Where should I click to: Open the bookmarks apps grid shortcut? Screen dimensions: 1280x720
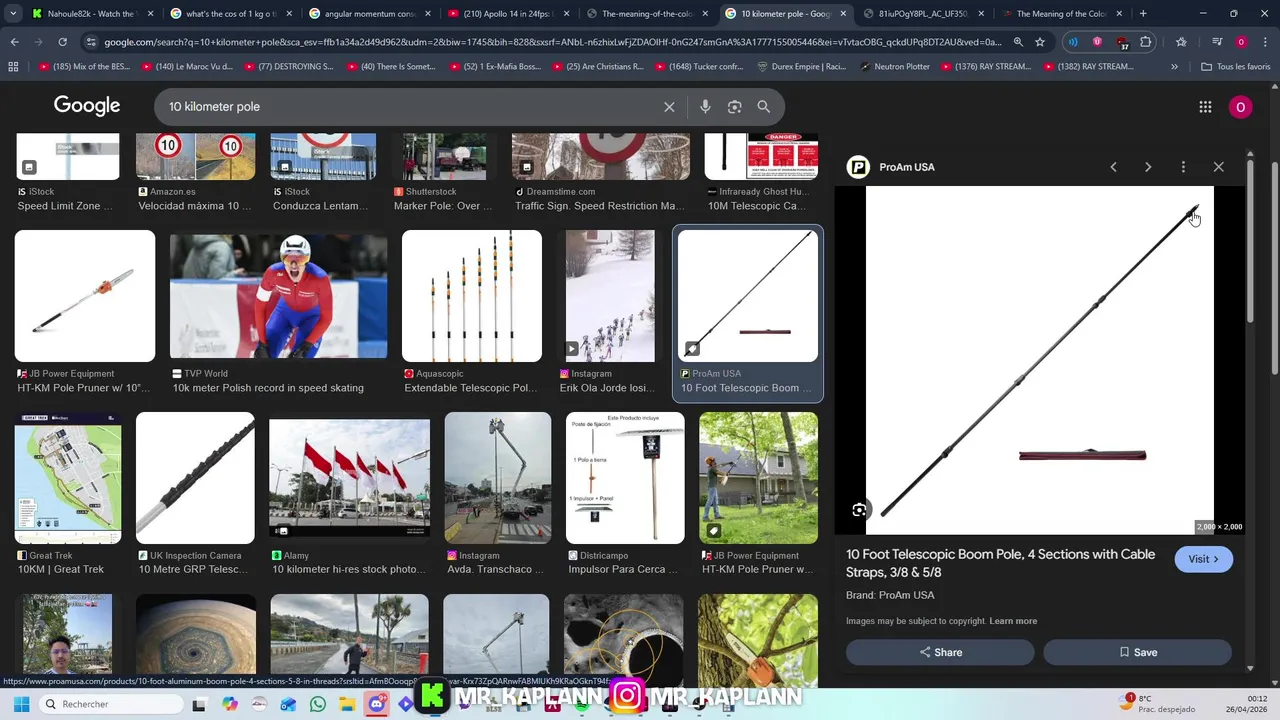tap(13, 66)
